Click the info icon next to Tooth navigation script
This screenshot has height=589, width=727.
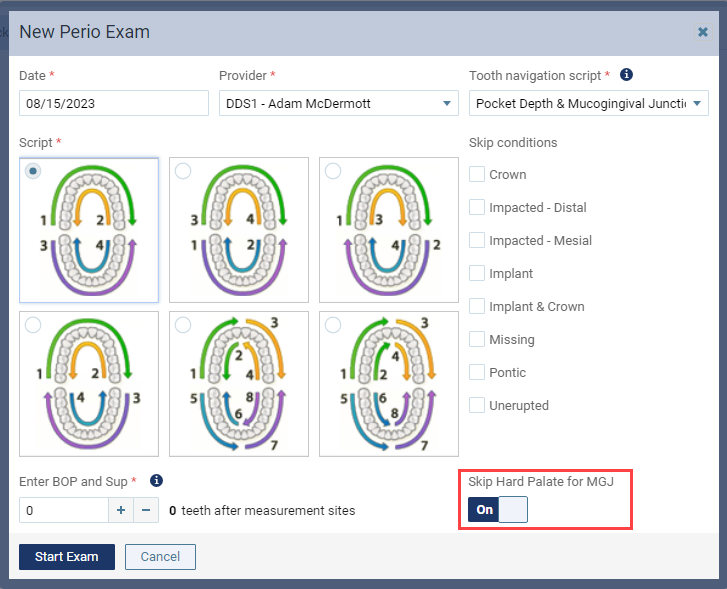click(626, 75)
